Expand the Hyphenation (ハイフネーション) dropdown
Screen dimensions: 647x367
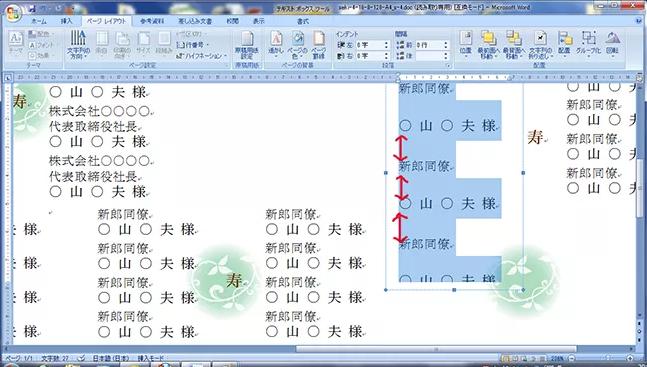click(x=201, y=56)
